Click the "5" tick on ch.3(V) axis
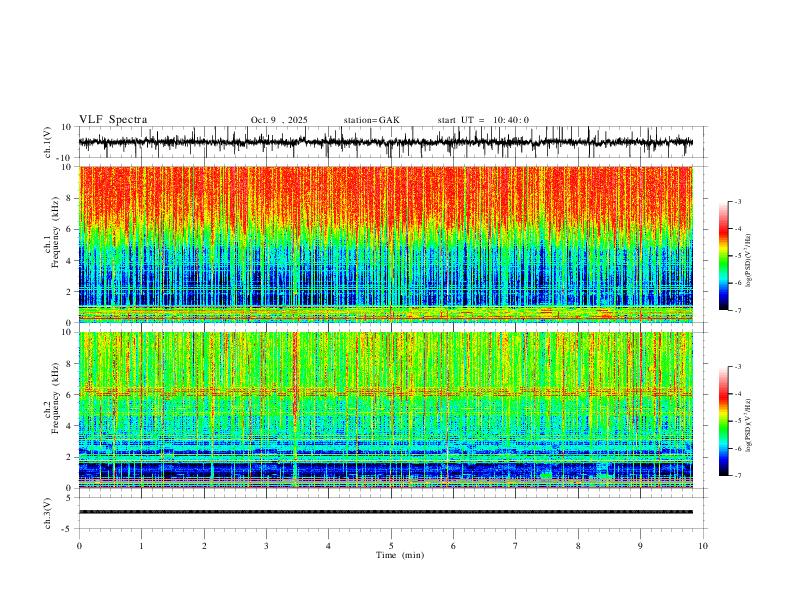792x612 pixels. 69,498
